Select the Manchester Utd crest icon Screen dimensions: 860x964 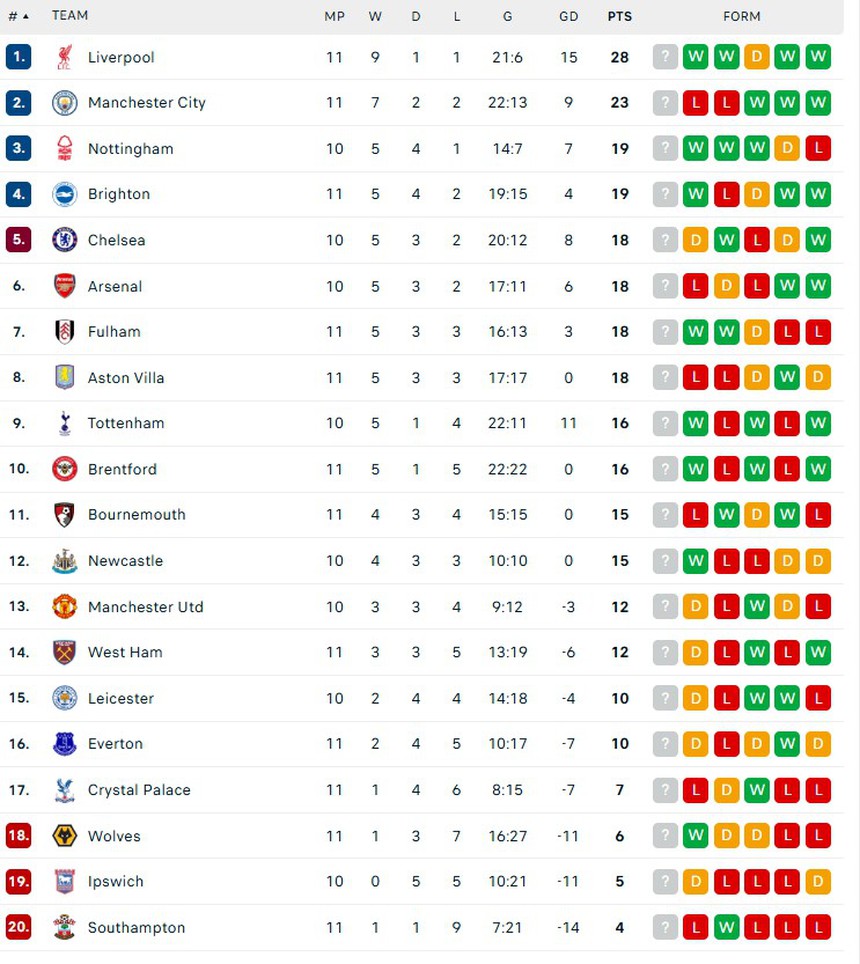click(66, 607)
